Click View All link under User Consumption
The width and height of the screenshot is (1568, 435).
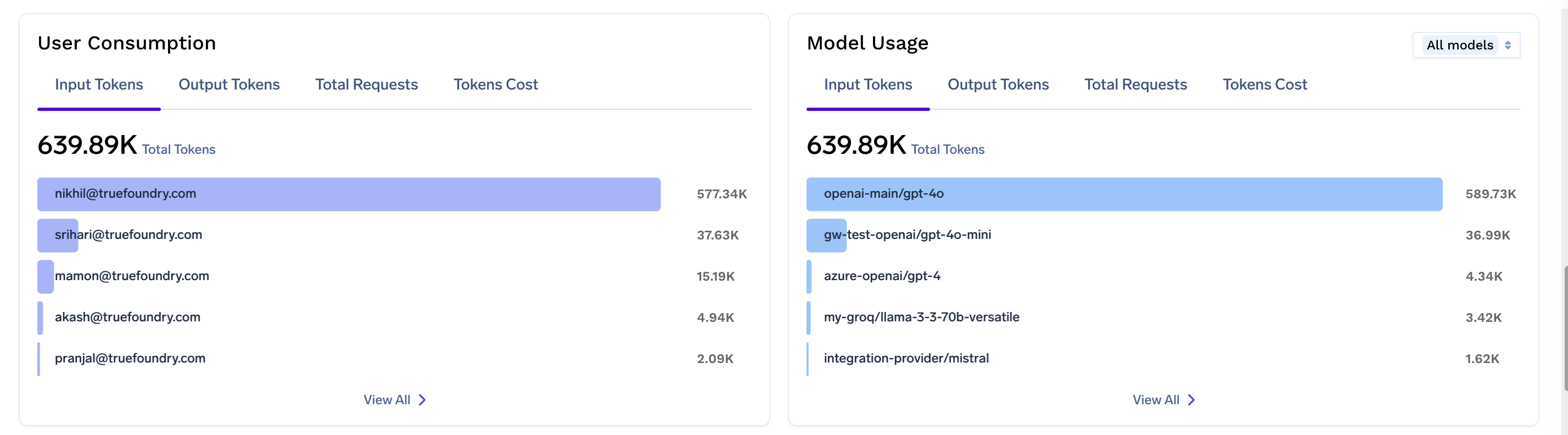click(387, 400)
